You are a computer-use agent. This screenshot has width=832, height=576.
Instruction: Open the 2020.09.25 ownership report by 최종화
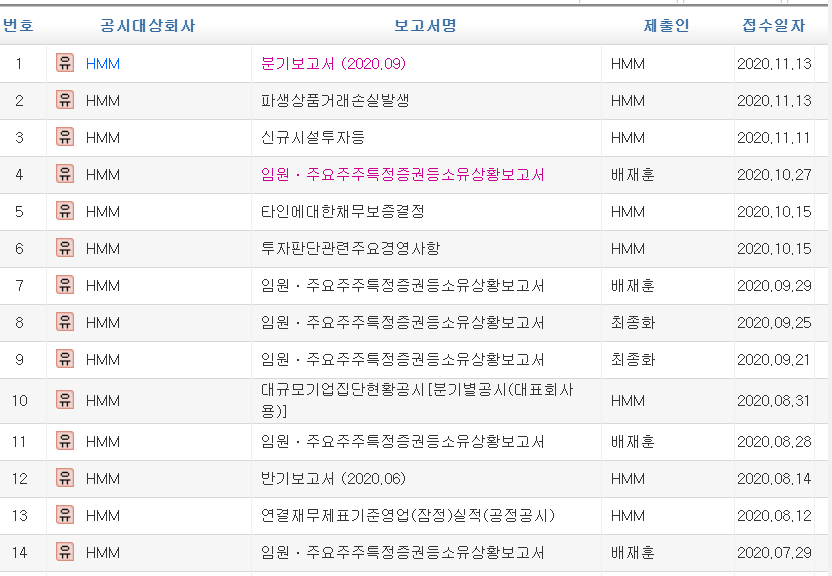coord(402,322)
